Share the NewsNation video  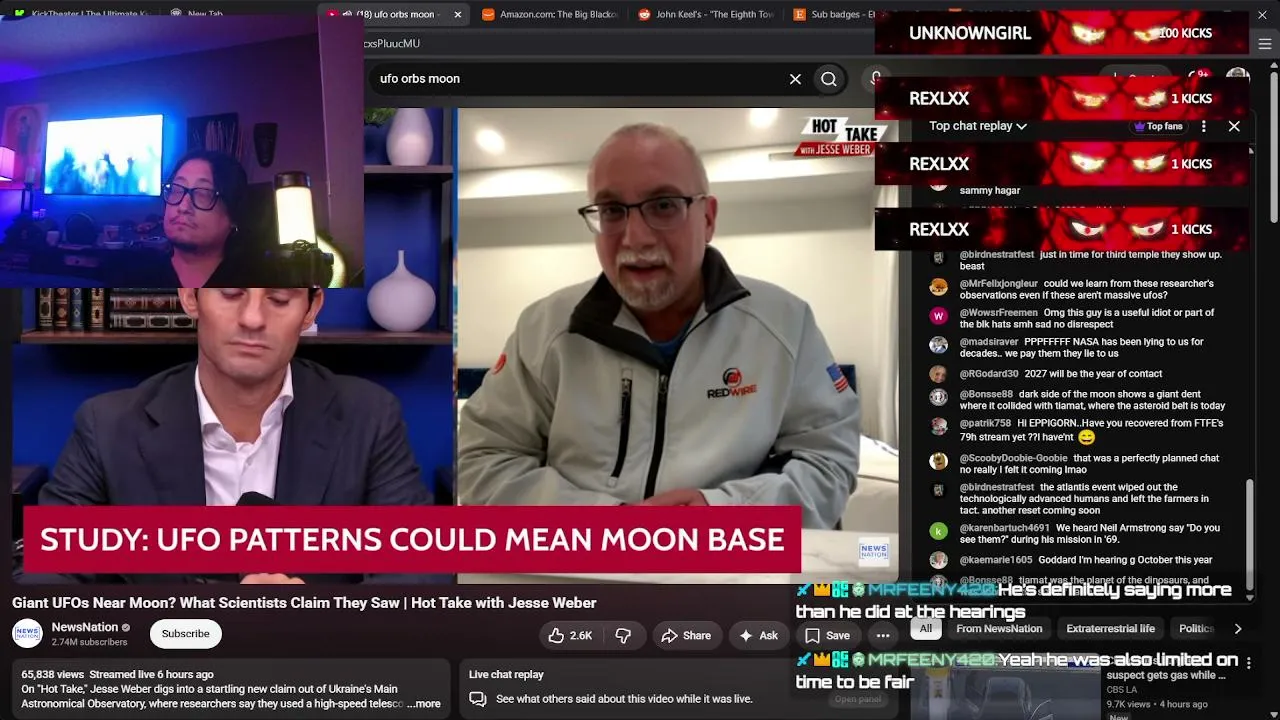pos(686,635)
